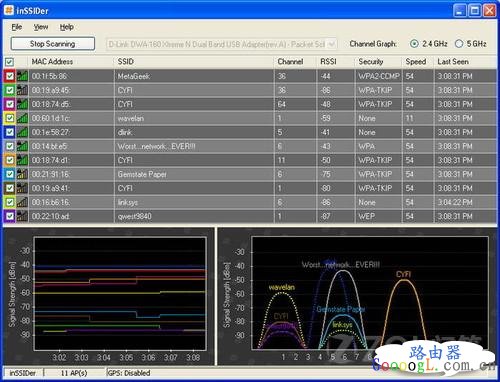This screenshot has width=500, height=382.
Task: Click signal icon in the qwert9840 row
Action: tap(22, 216)
